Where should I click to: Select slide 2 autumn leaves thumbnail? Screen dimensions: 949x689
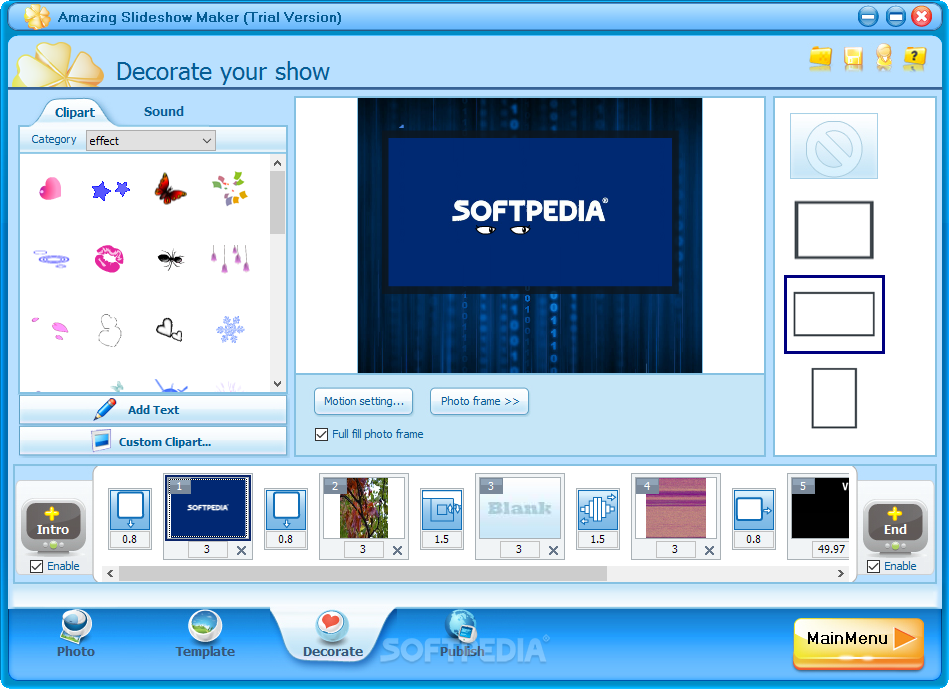coord(363,508)
